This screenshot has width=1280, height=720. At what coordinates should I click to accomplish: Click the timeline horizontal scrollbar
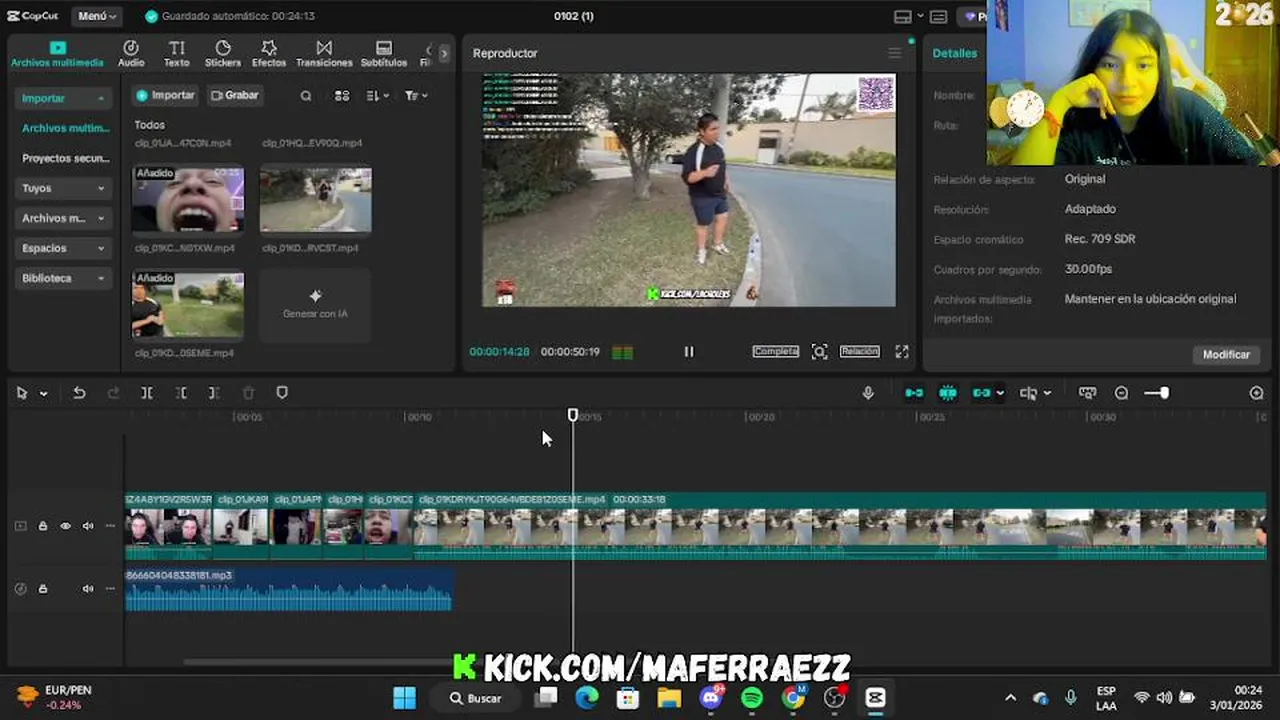(320, 661)
